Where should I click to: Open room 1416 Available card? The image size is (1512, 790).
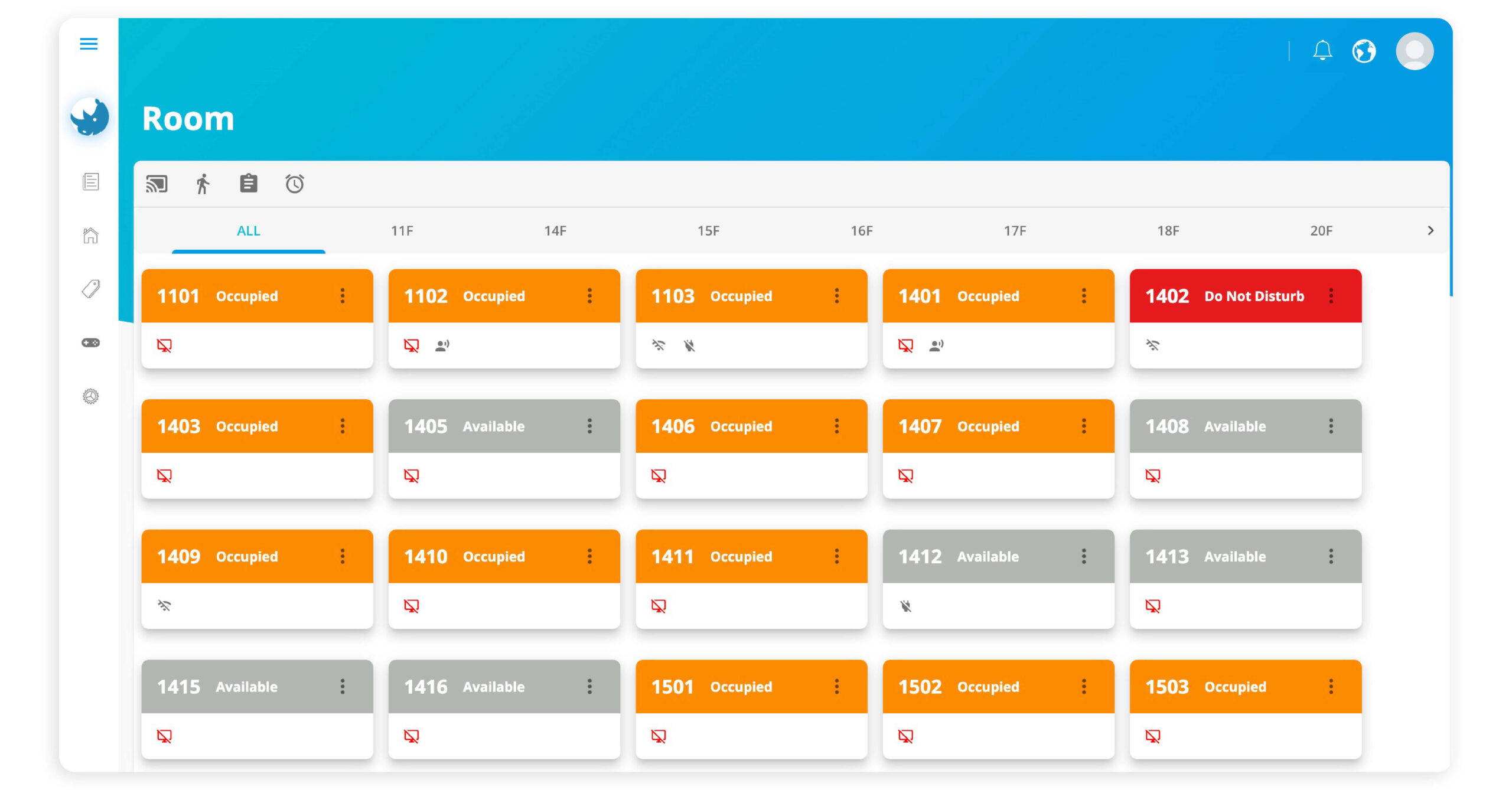point(504,710)
